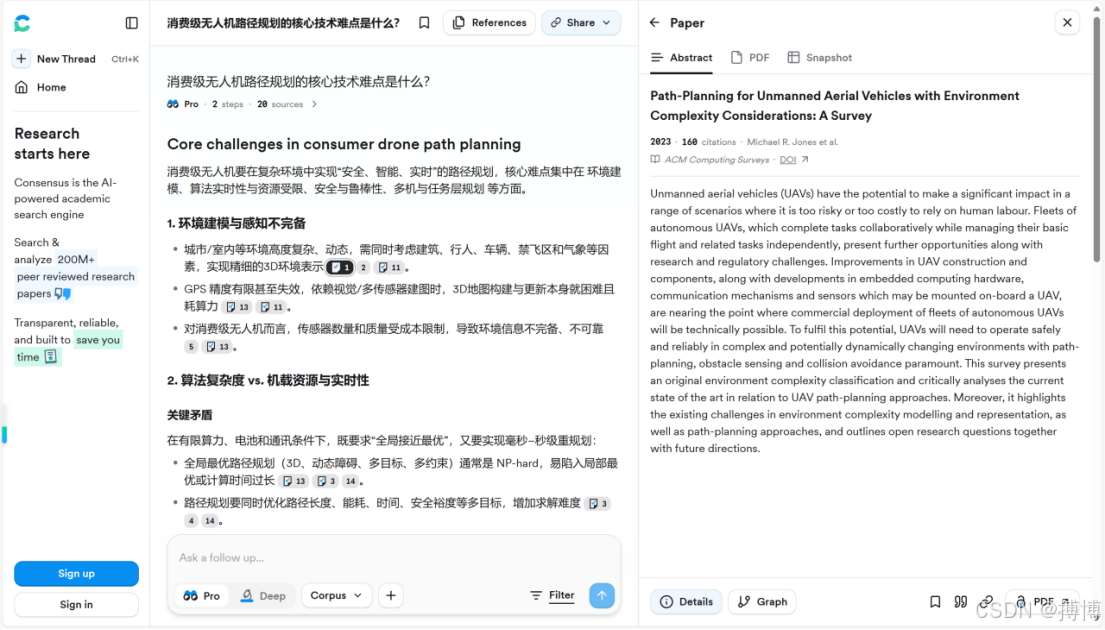Screen dimensions: 1105x630
Task: Open citation 4 on the last bullet
Action: point(191,521)
